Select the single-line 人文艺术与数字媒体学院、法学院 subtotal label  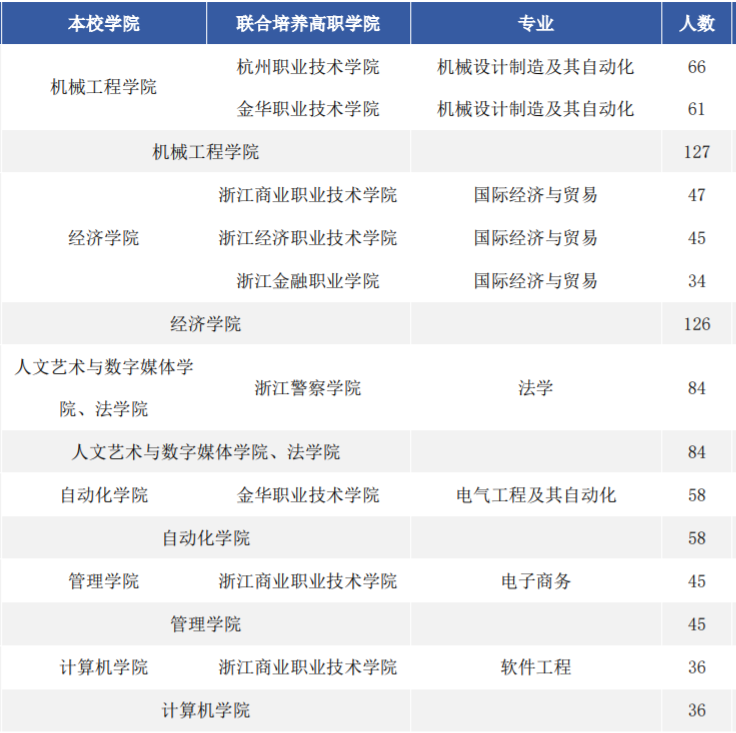point(206,452)
